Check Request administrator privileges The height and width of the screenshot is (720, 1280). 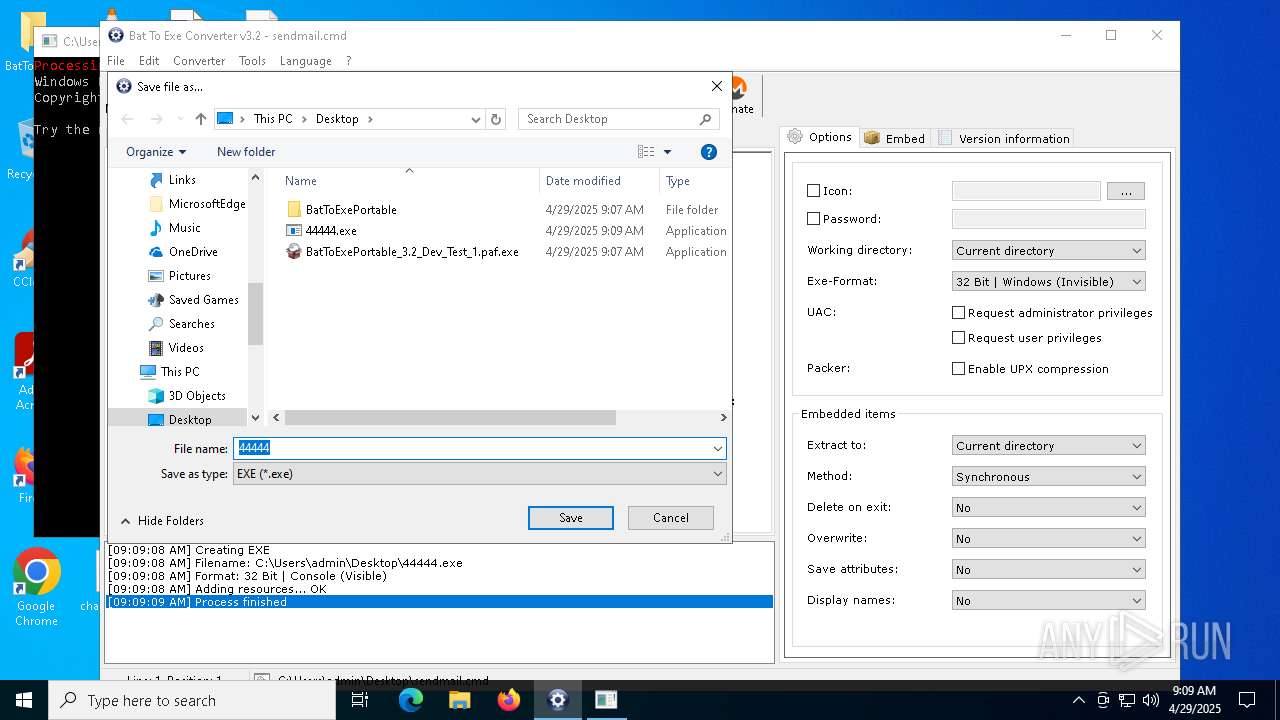(958, 313)
